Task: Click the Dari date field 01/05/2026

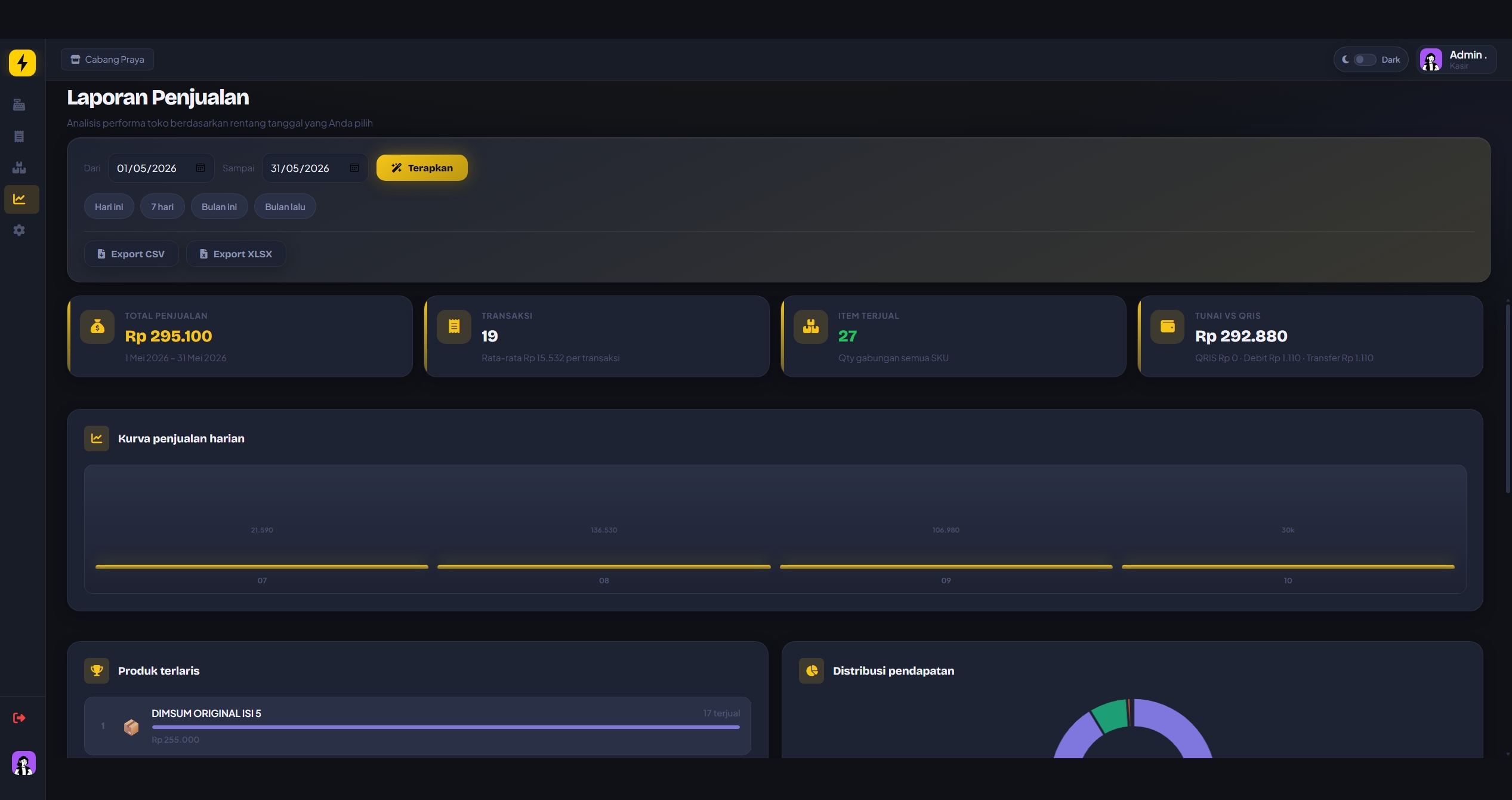Action: click(161, 168)
